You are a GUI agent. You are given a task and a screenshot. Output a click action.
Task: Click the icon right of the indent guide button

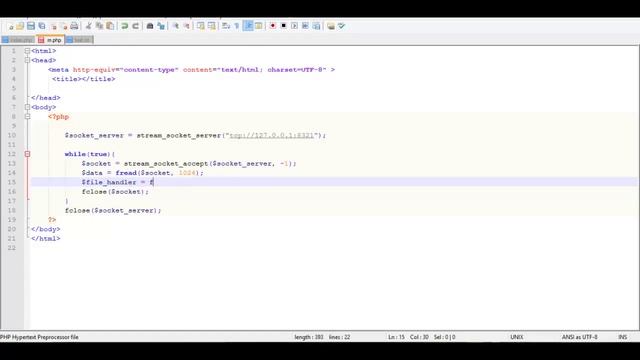point(259,26)
